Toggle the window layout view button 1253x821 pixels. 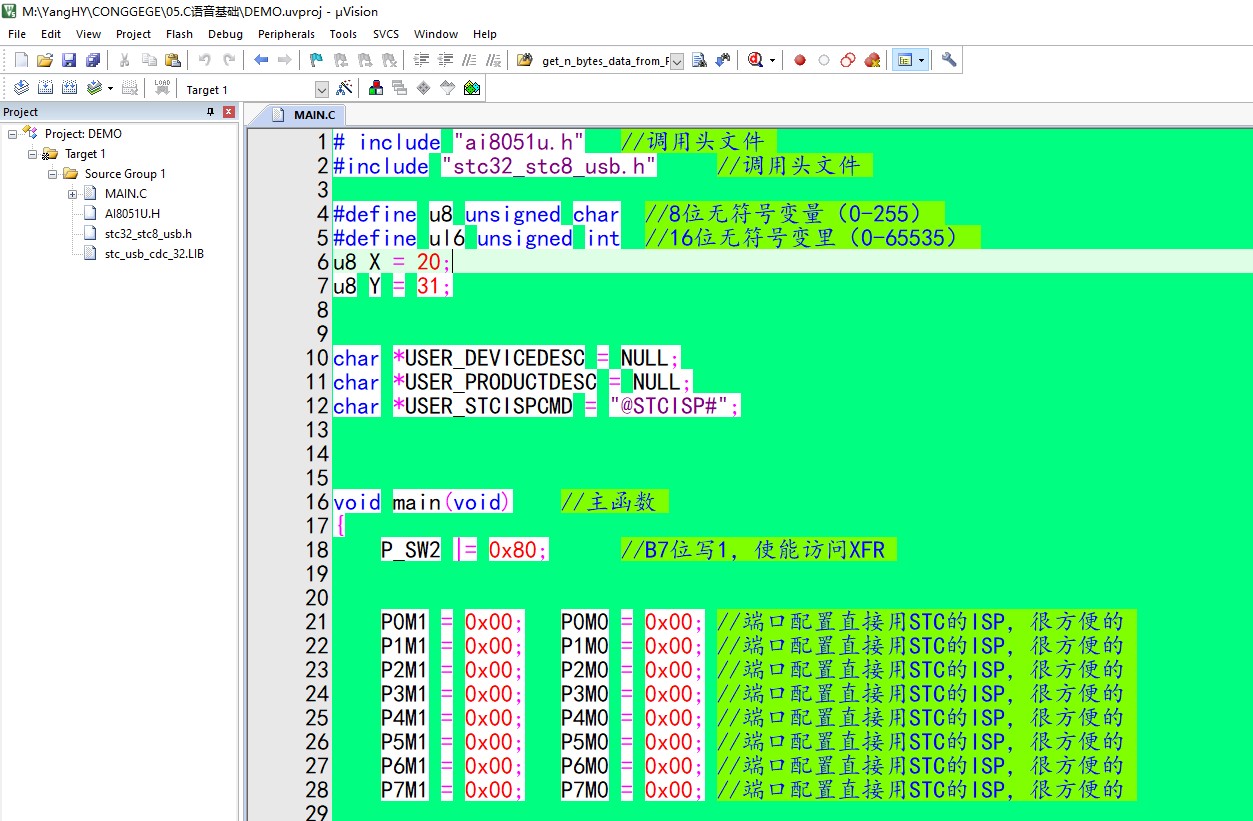click(904, 60)
